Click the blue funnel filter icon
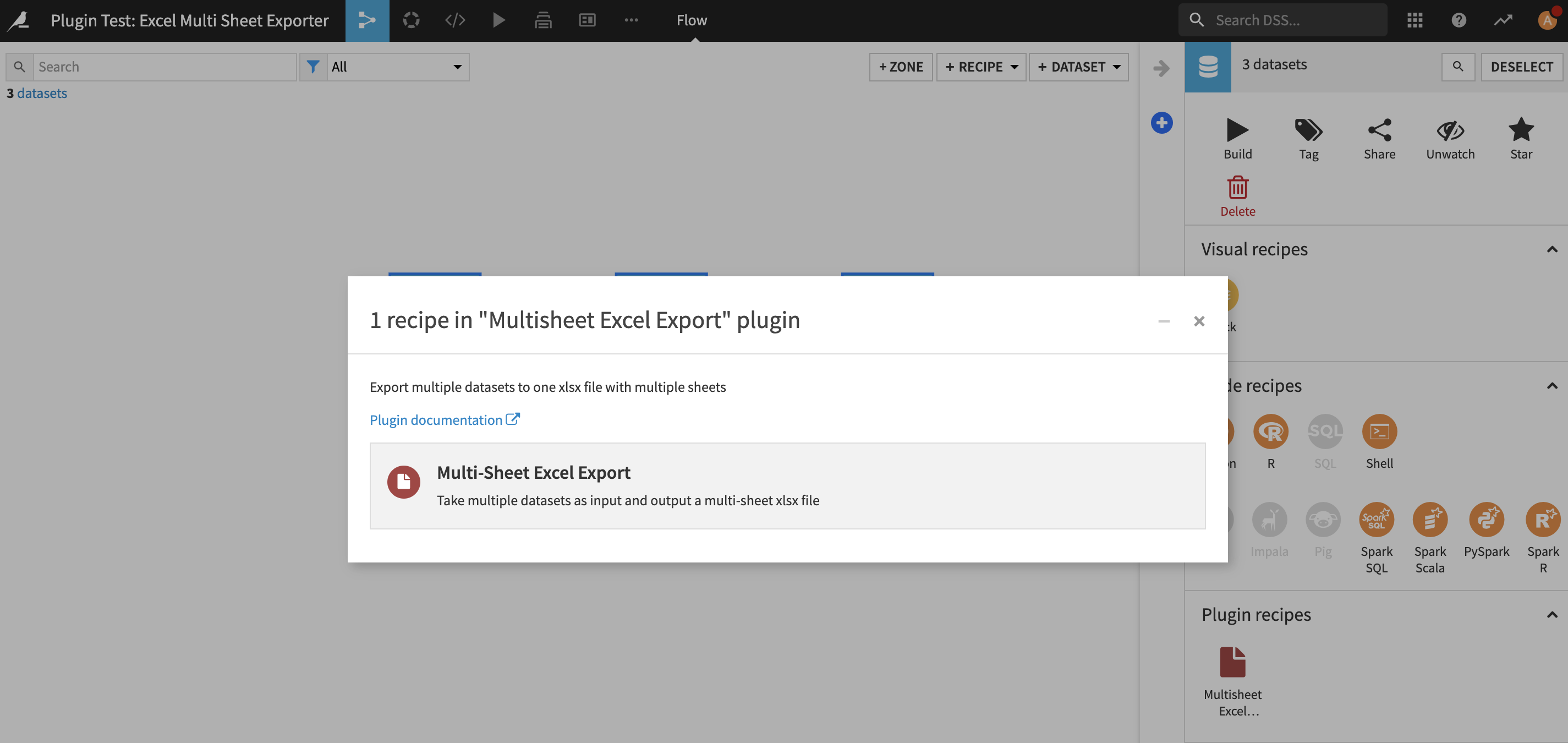Viewport: 1568px width, 743px height. tap(313, 67)
